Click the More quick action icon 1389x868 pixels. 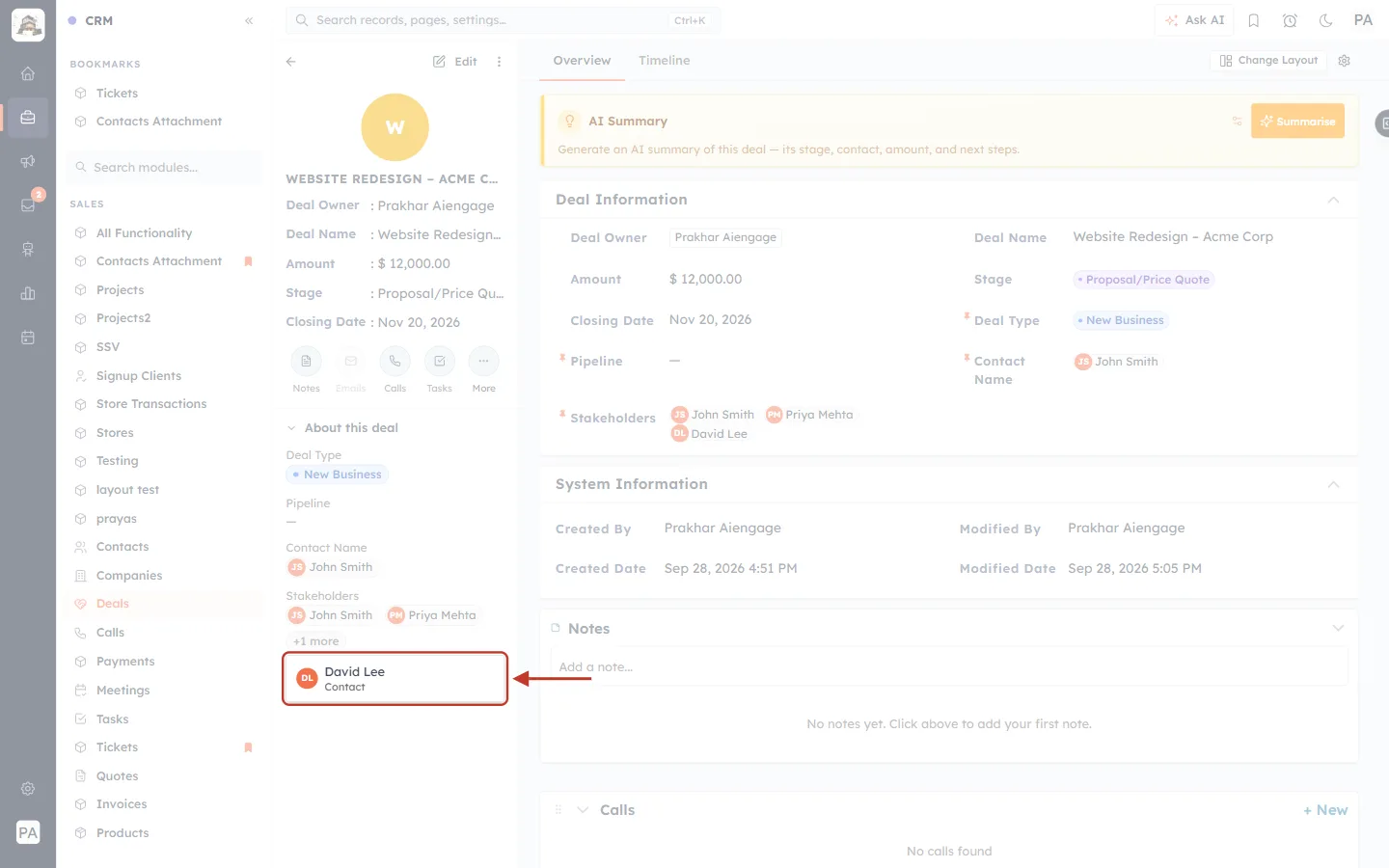coord(484,362)
